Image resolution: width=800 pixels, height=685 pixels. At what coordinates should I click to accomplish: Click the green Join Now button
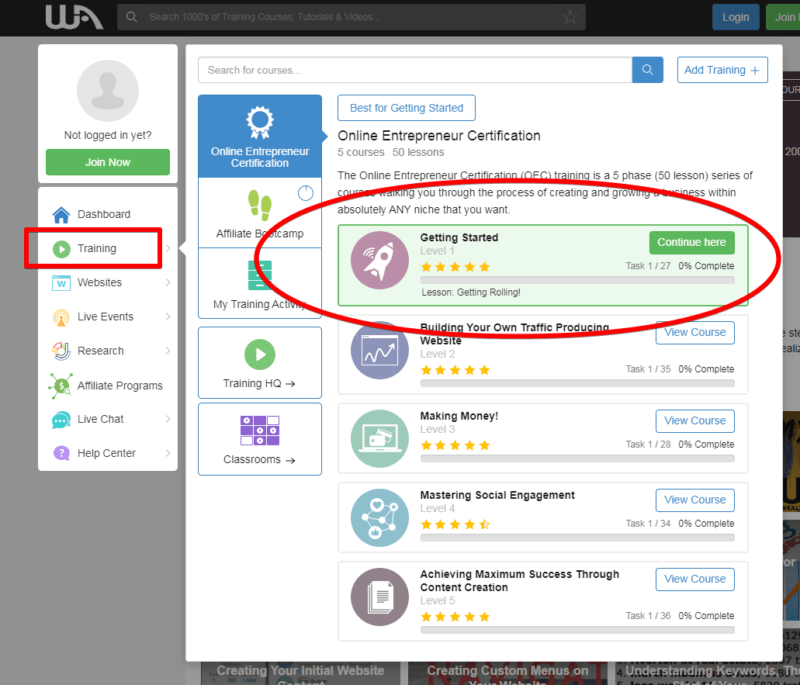[x=108, y=162]
